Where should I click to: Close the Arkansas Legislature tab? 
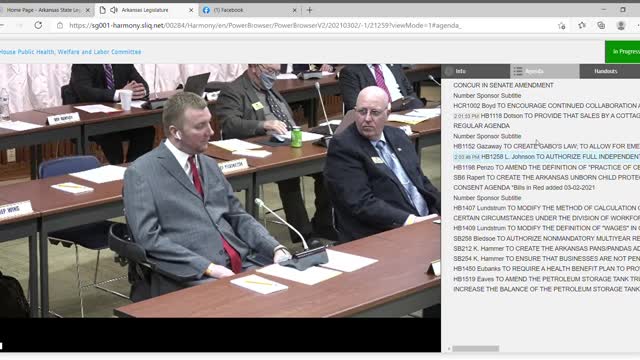[191, 10]
